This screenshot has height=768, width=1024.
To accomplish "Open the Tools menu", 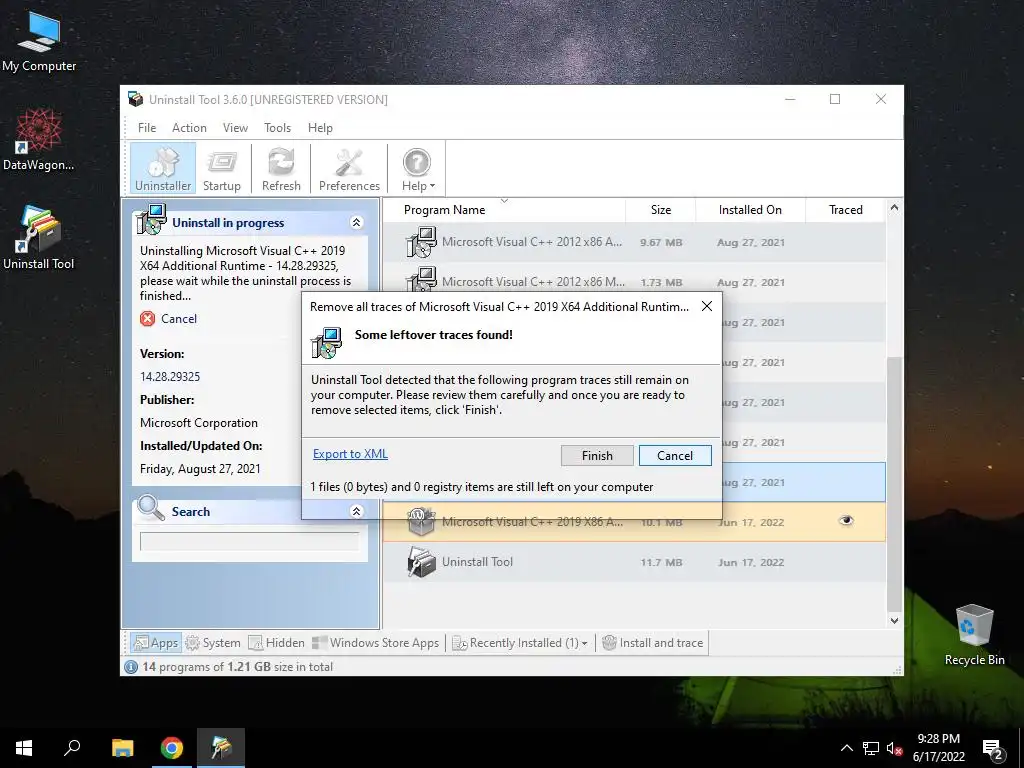I will pyautogui.click(x=278, y=128).
